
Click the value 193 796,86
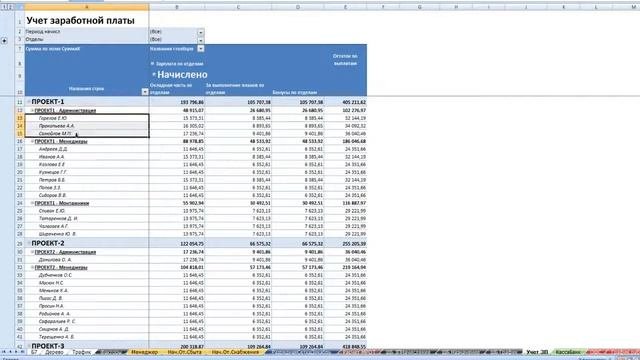click(x=177, y=102)
